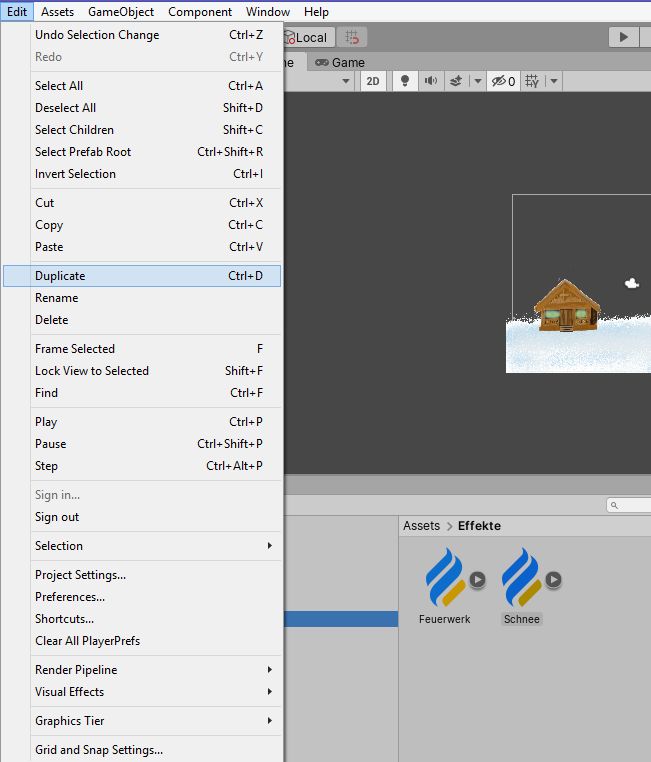651x762 pixels.
Task: Open the grid options dropdown arrow
Action: click(553, 81)
